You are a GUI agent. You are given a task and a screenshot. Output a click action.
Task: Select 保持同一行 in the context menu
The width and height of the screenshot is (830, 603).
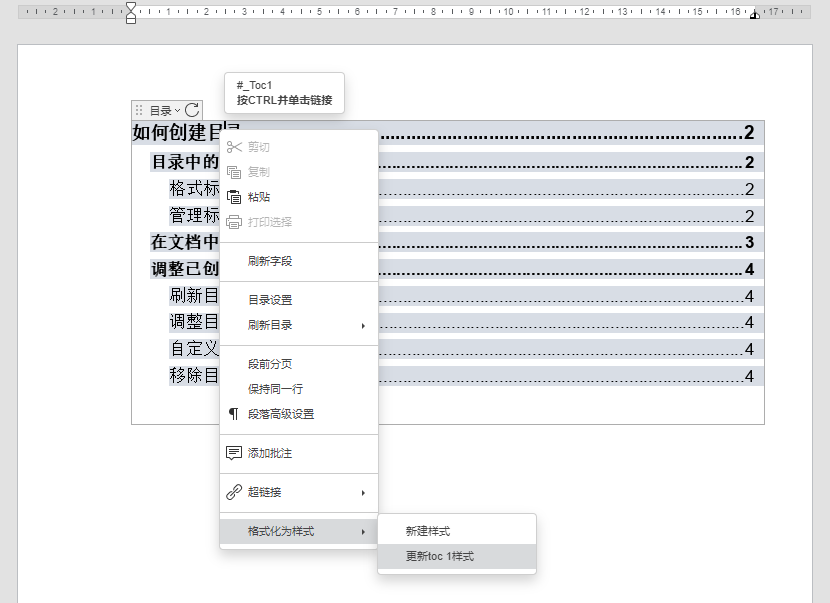[x=299, y=389]
